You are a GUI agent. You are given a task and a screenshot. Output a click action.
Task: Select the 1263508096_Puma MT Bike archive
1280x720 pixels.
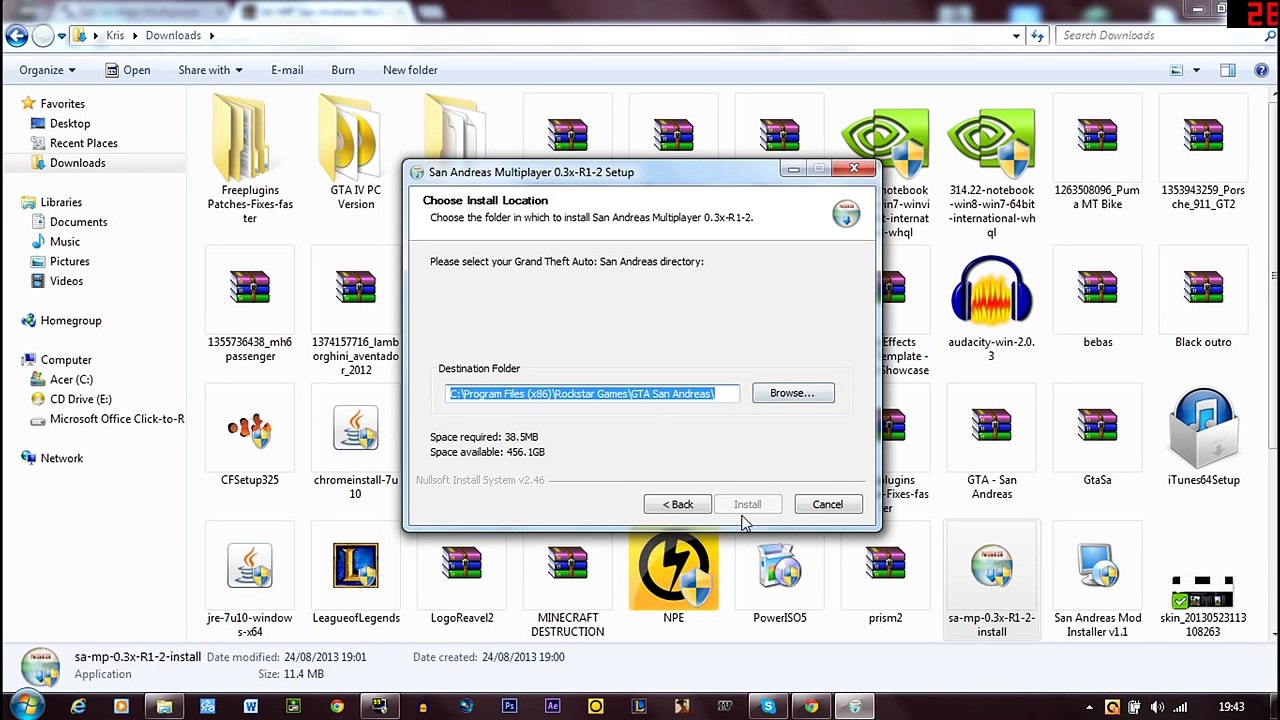click(1097, 153)
